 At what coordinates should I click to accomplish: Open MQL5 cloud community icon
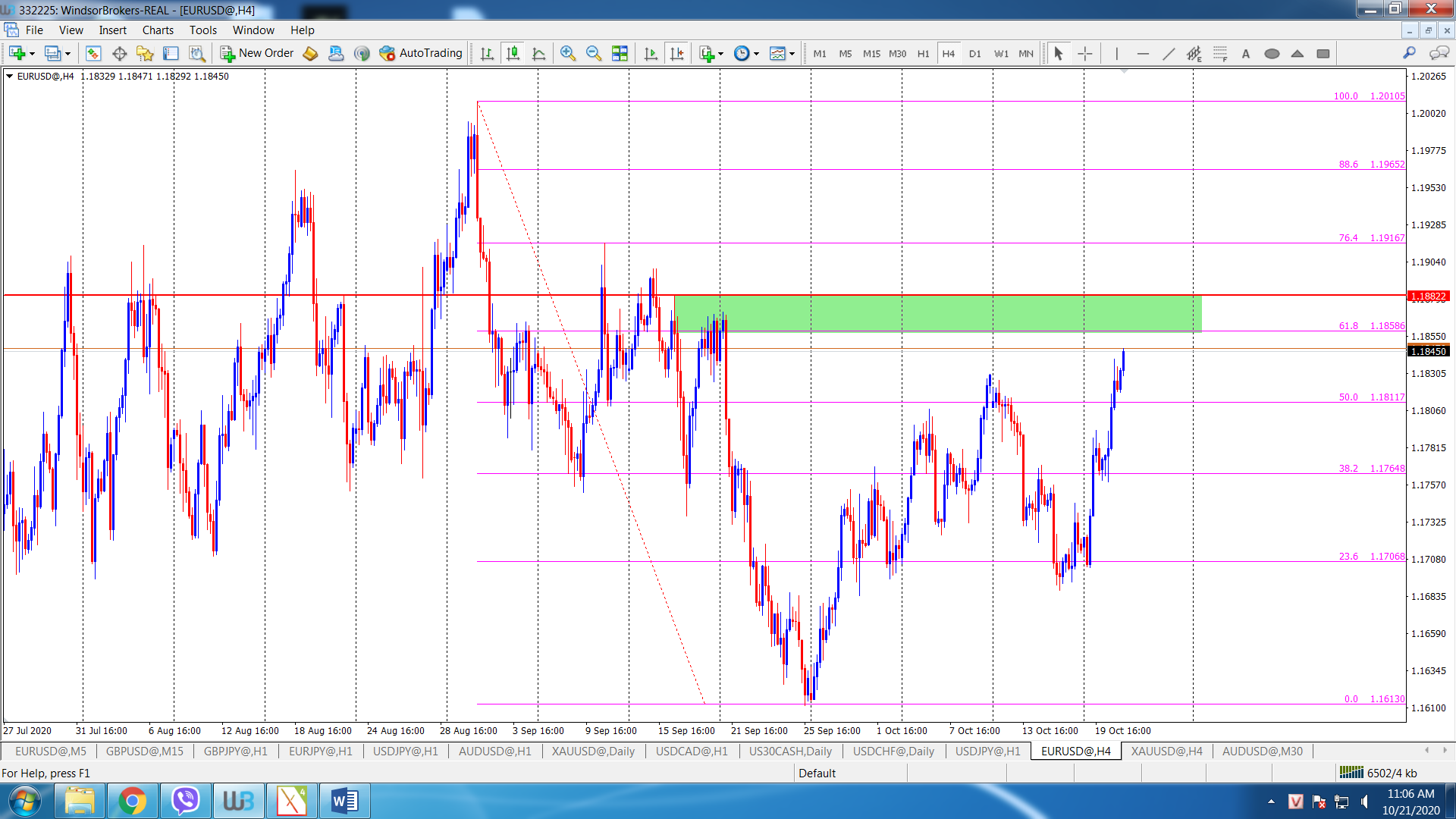point(336,53)
